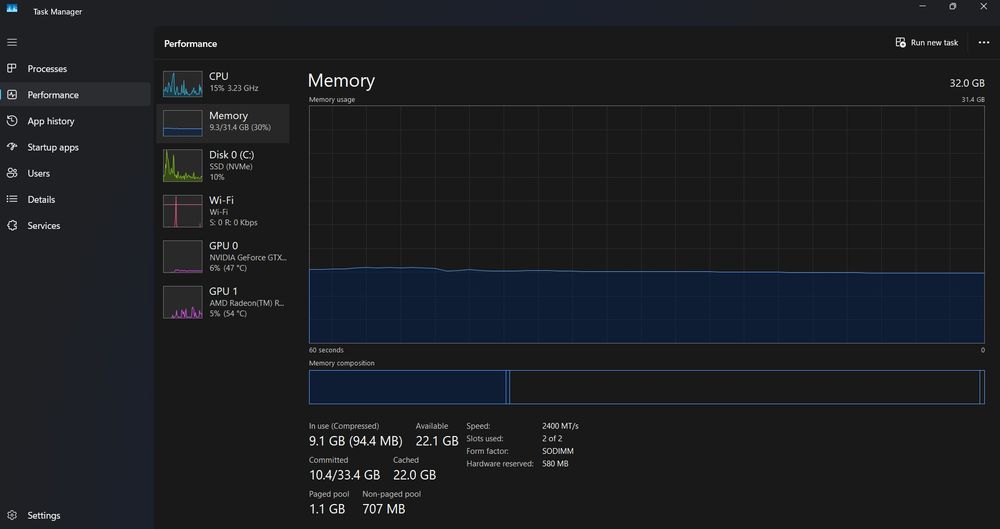Screen dimensions: 1000x529
Task: Click the '22.1 GB' available value
Action: click(437, 440)
